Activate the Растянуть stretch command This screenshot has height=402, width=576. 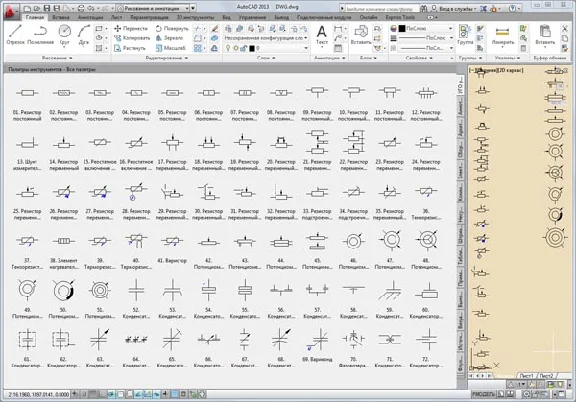point(130,48)
